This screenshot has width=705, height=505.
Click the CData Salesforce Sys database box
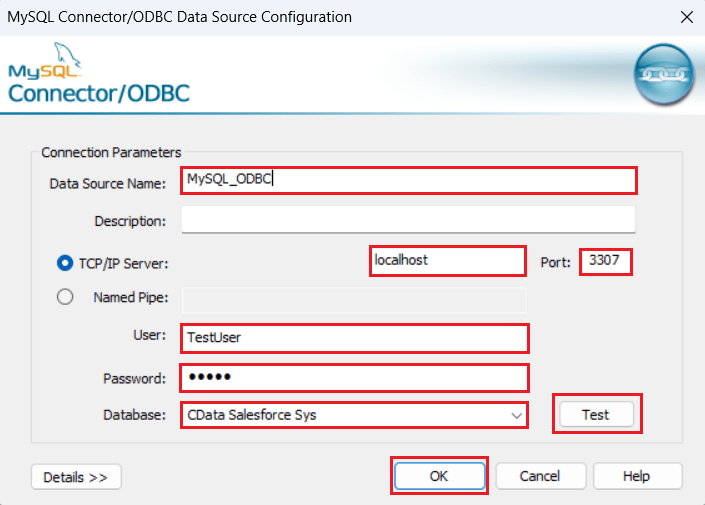(340, 415)
